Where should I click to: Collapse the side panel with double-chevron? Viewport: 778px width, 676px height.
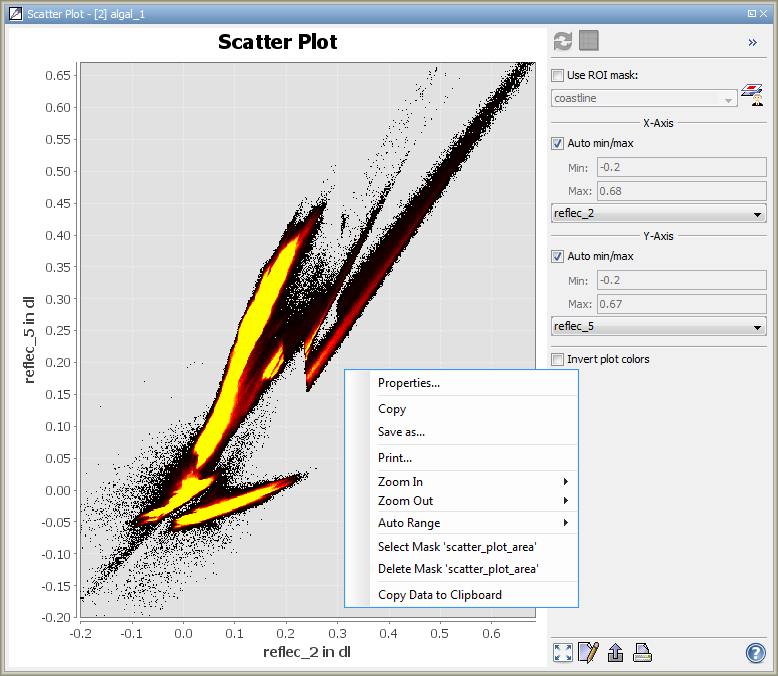click(x=752, y=42)
